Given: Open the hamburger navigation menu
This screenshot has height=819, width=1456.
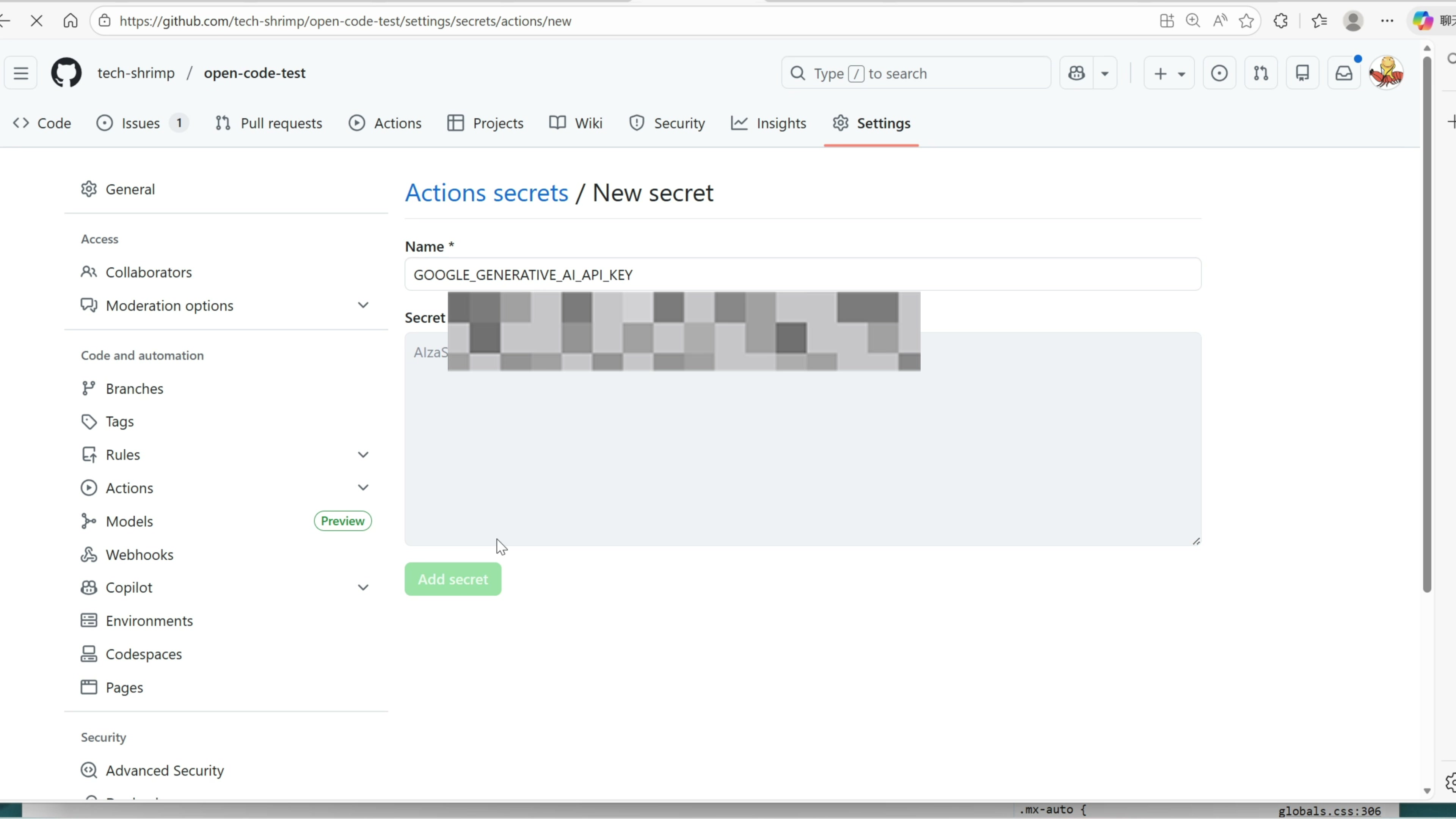Looking at the screenshot, I should pyautogui.click(x=21, y=73).
